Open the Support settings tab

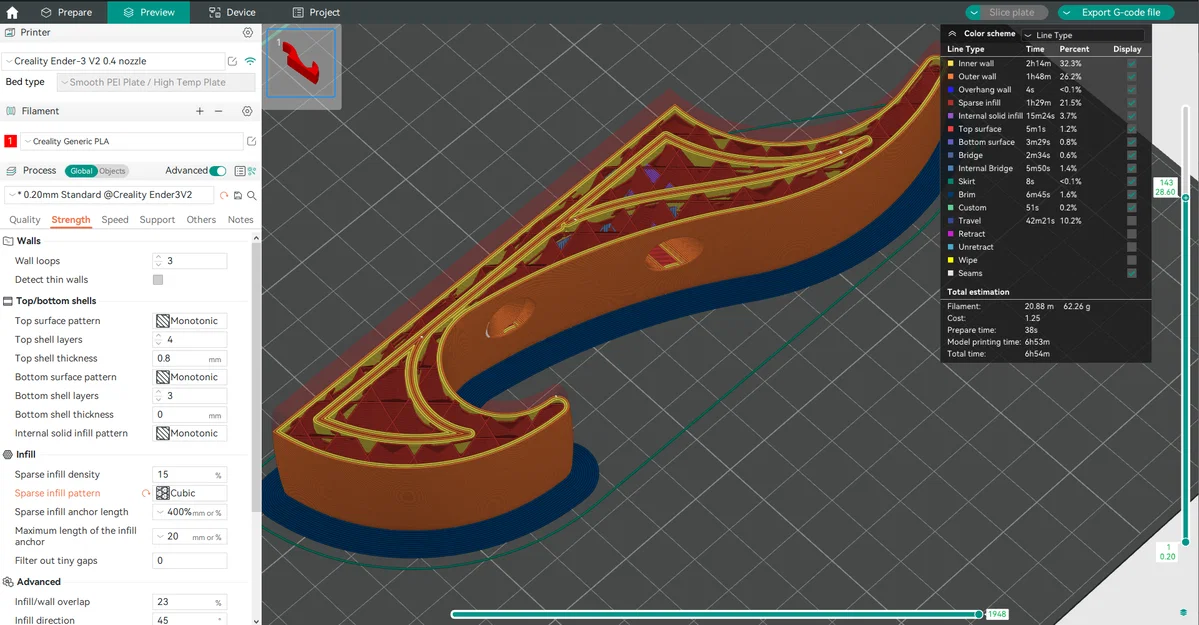158,220
